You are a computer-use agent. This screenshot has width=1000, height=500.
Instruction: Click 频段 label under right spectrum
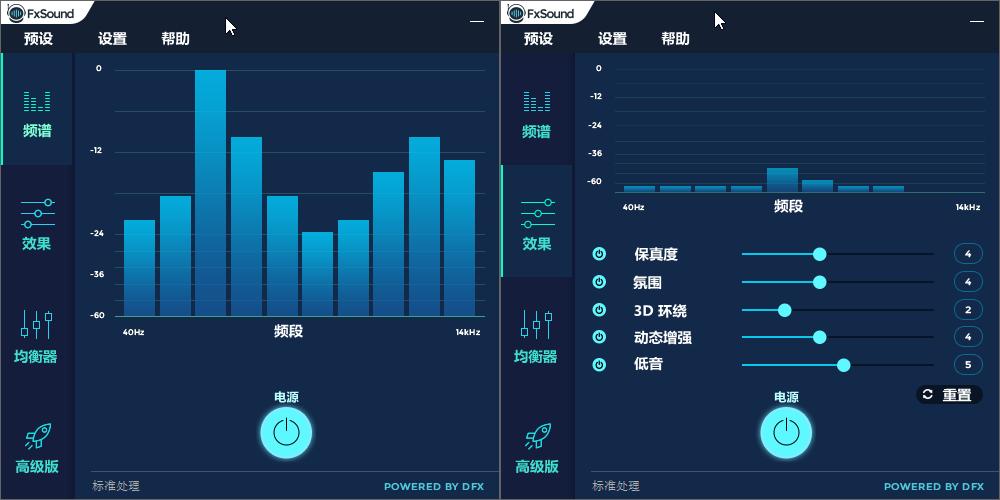point(788,206)
